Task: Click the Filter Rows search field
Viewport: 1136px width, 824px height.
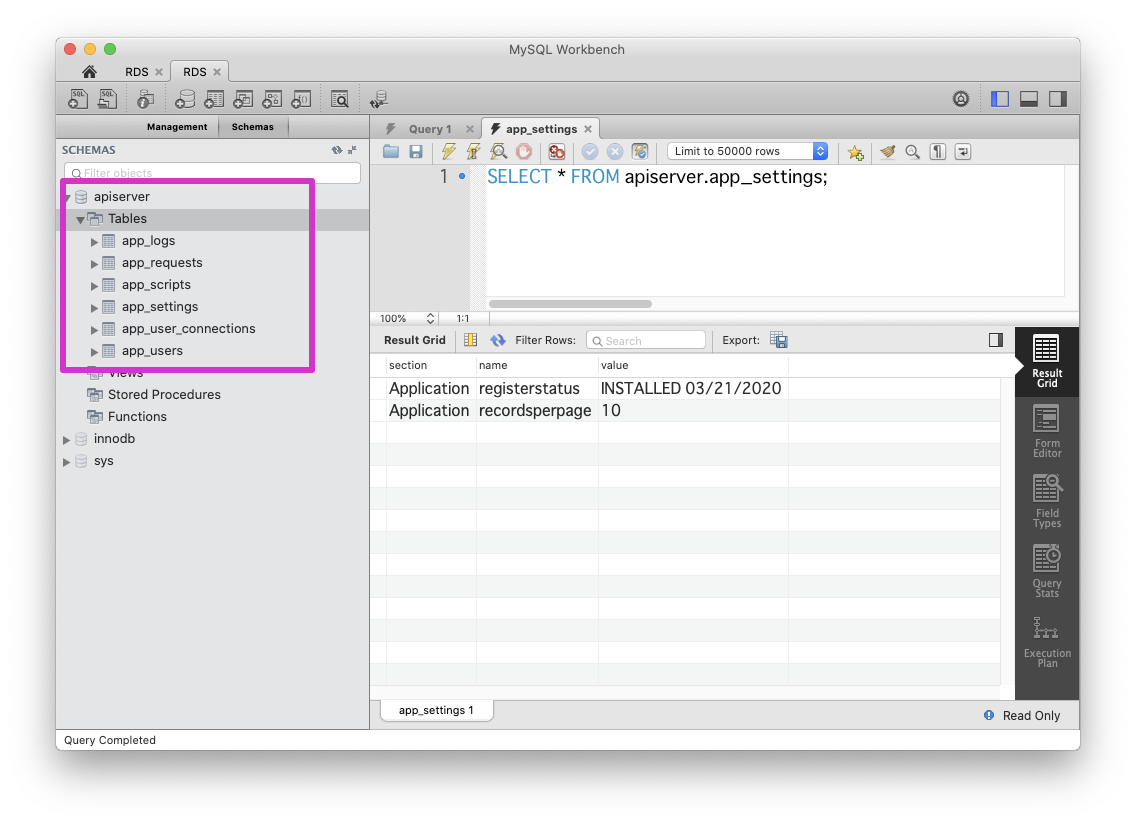Action: tap(646, 341)
